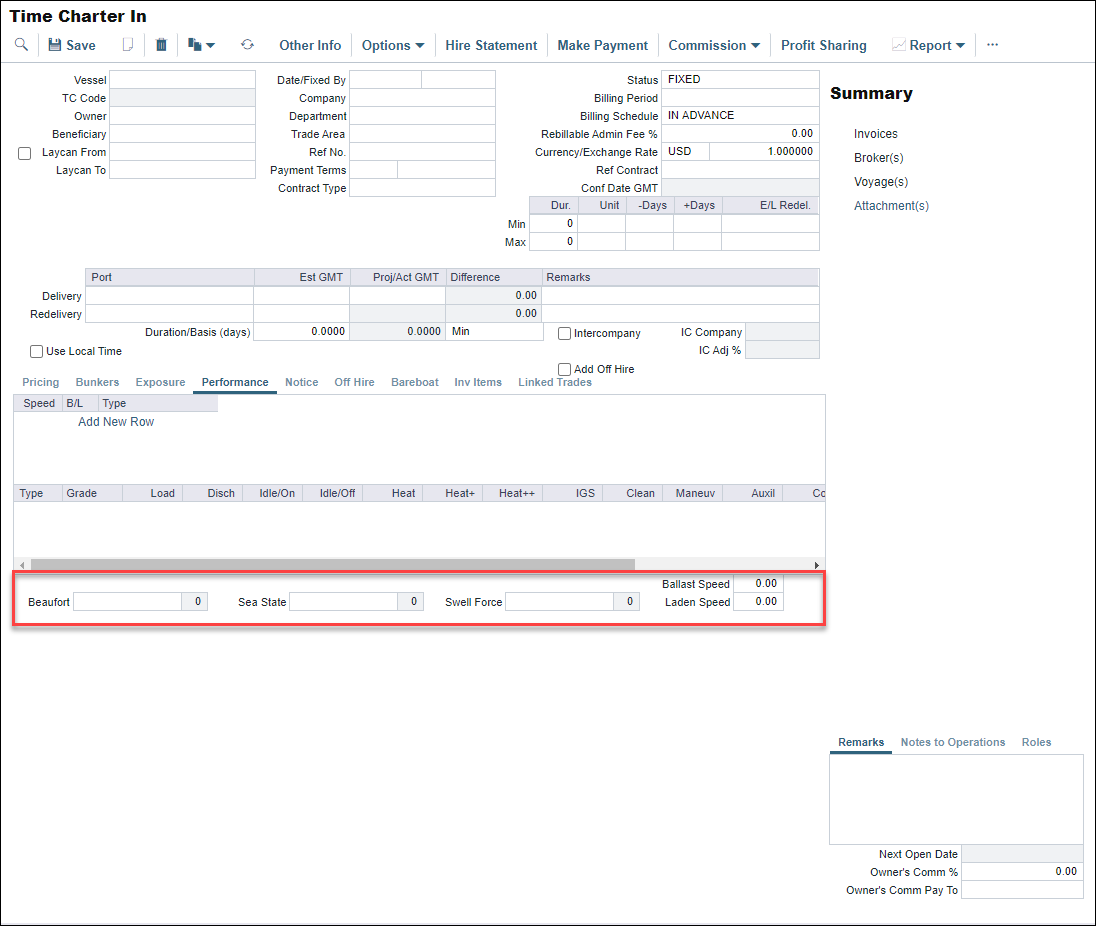This screenshot has width=1096, height=926.
Task: Click the arrow beside the copy icon
Action: point(211,46)
